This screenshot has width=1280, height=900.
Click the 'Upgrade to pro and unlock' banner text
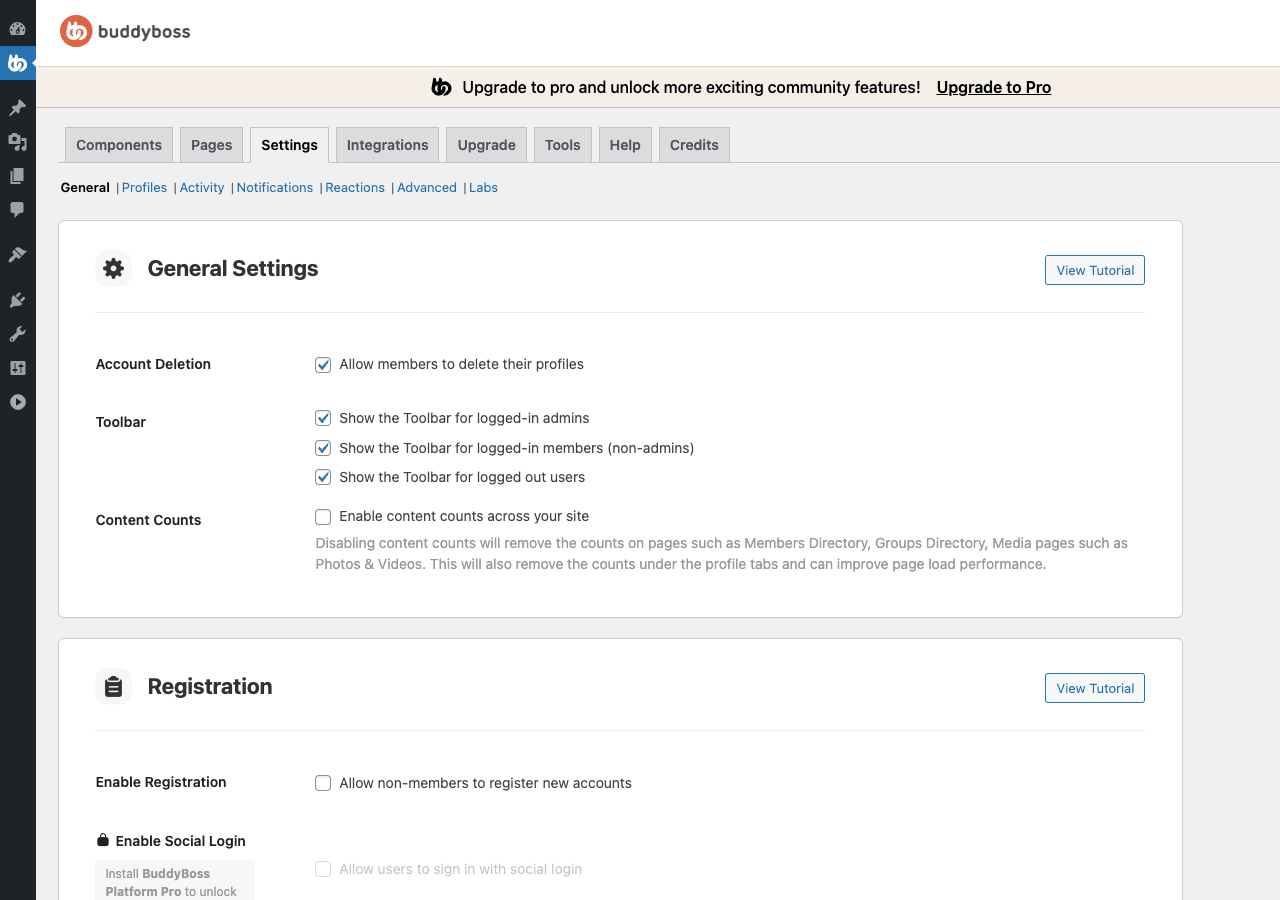click(x=691, y=87)
